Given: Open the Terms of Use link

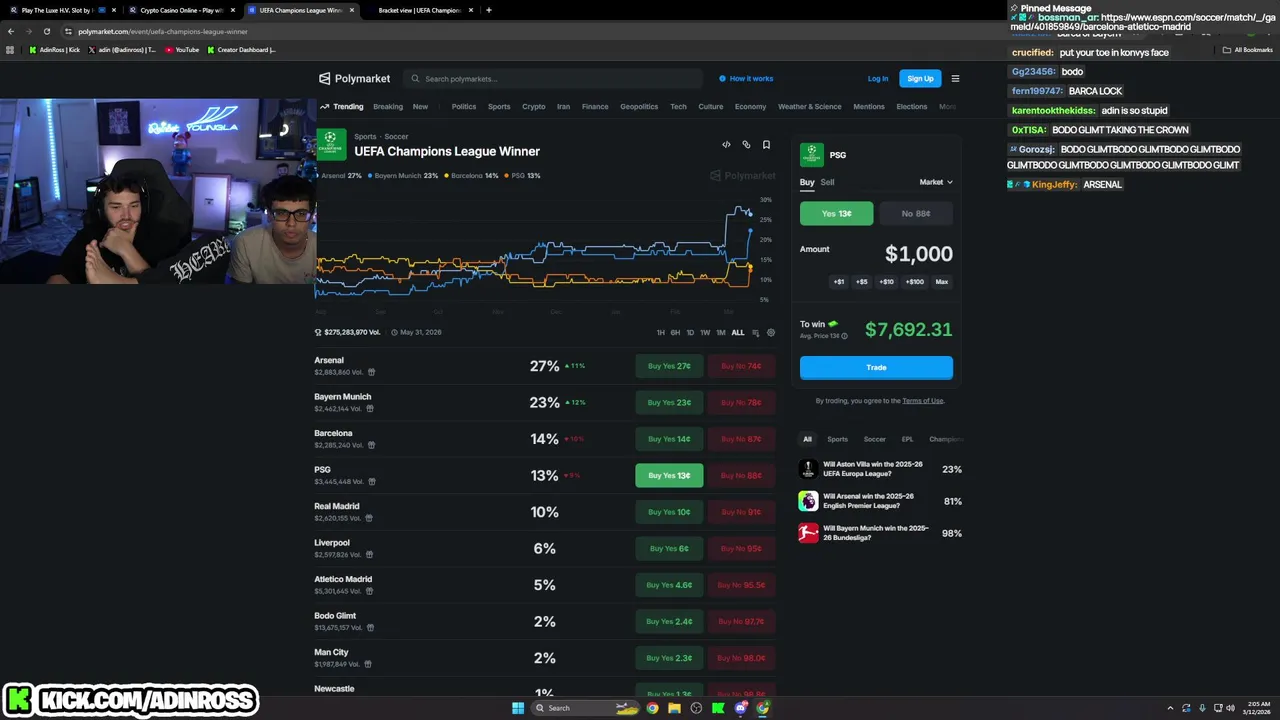Looking at the screenshot, I should coord(923,401).
